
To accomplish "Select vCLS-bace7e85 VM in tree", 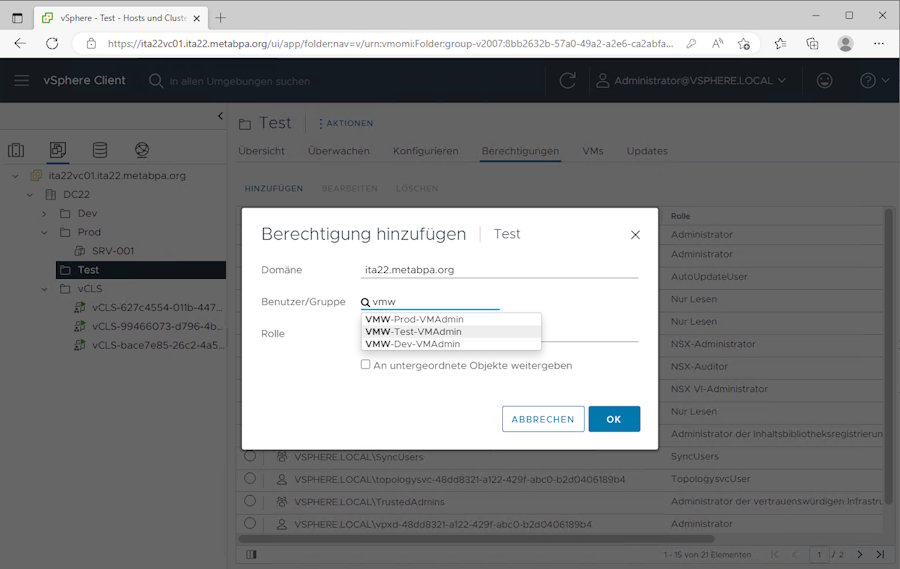I will point(156,345).
